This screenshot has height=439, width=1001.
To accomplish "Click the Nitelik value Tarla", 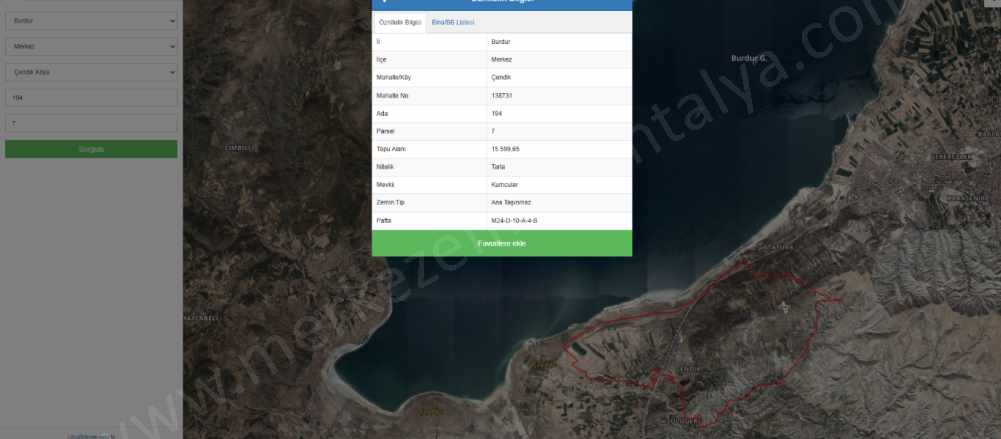I will (498, 167).
